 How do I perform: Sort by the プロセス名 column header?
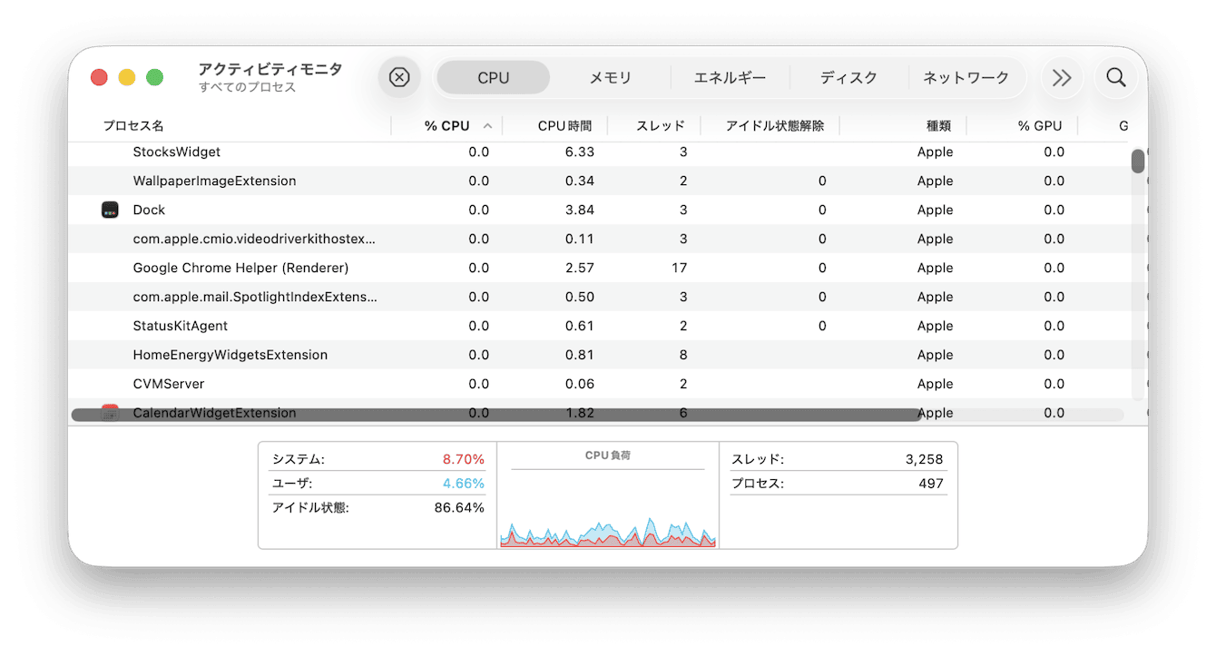coord(133,126)
